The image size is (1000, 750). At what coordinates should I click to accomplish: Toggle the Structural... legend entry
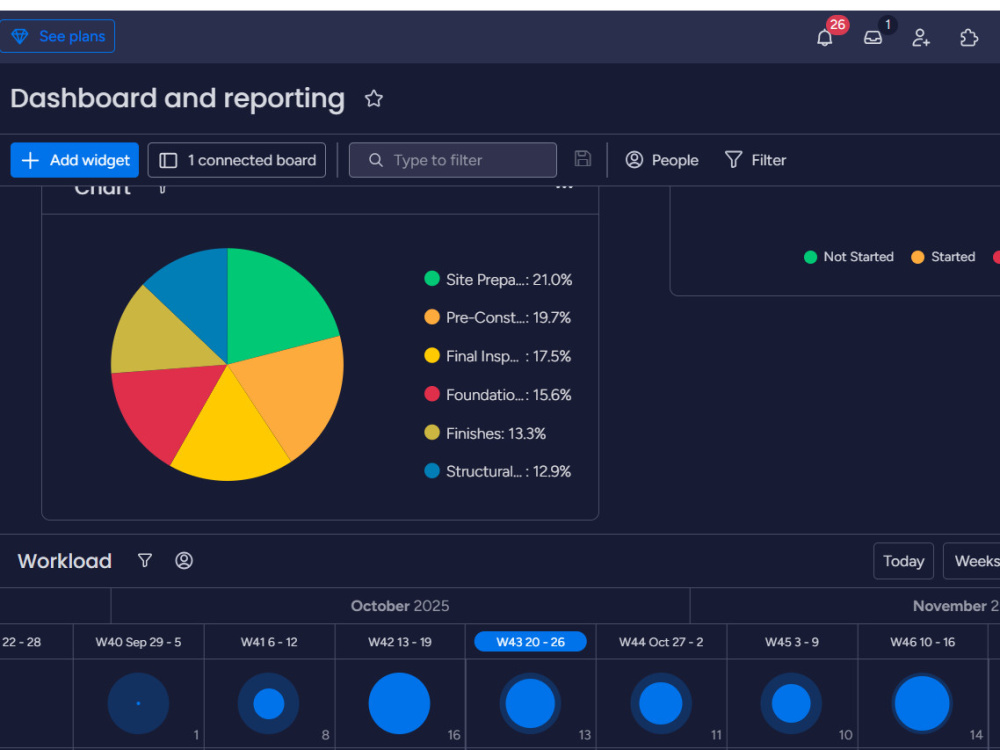pos(497,471)
